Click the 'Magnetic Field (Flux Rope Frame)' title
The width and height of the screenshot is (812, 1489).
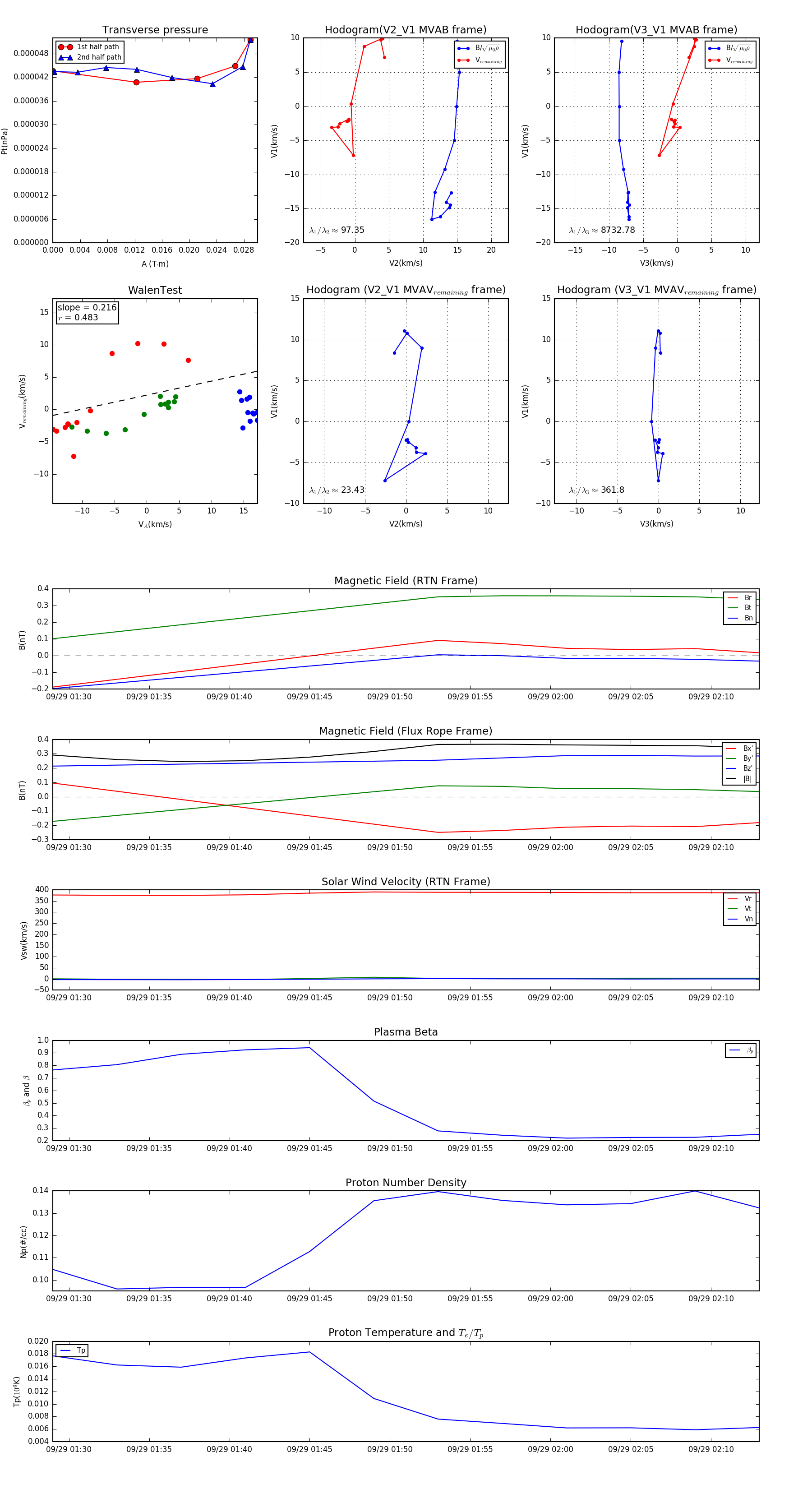click(x=406, y=731)
